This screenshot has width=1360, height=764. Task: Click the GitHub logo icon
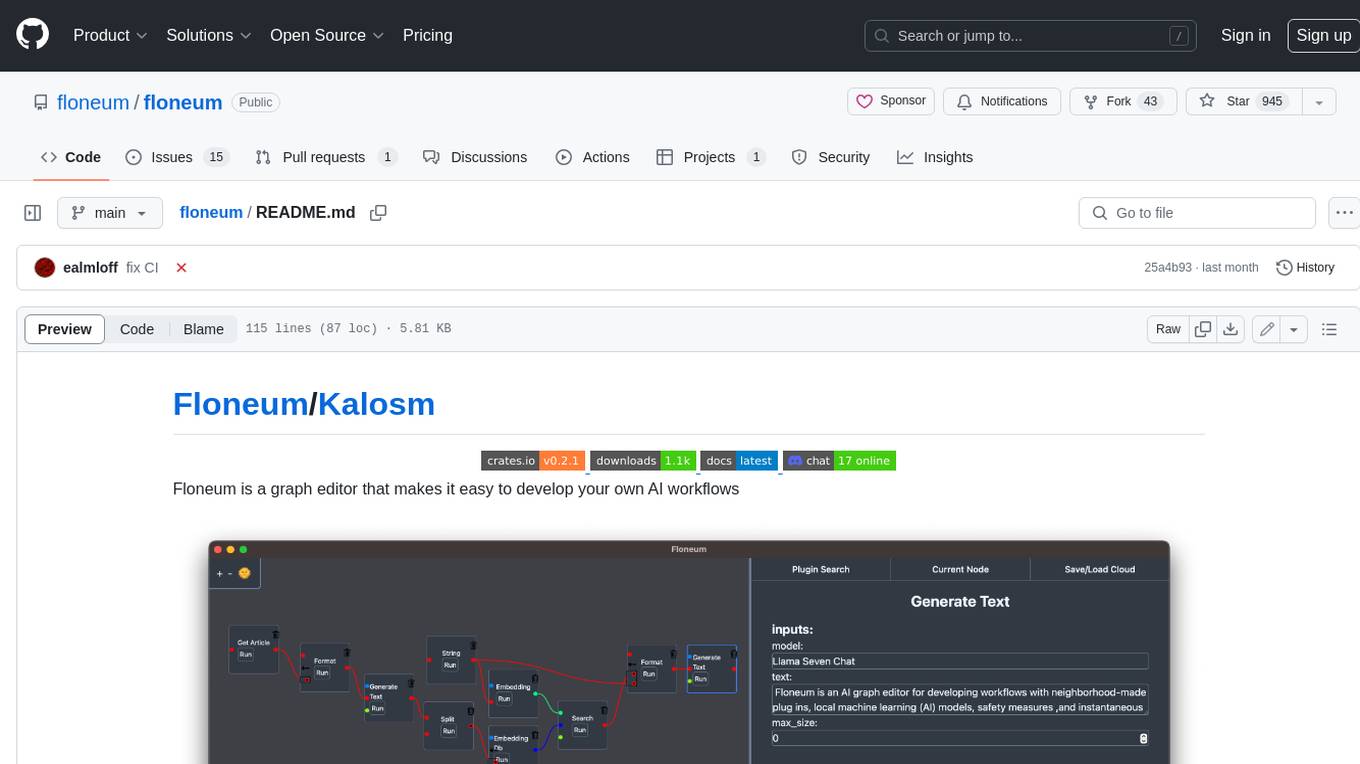click(x=32, y=35)
